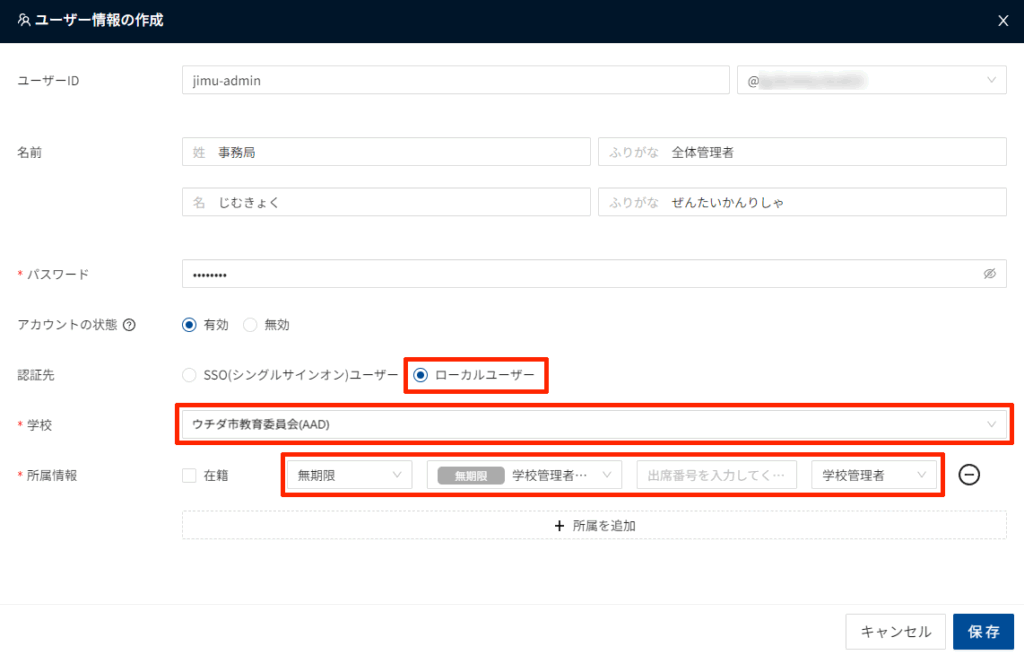Select the 有効 account status radio
This screenshot has width=1024, height=655.
click(x=189, y=325)
